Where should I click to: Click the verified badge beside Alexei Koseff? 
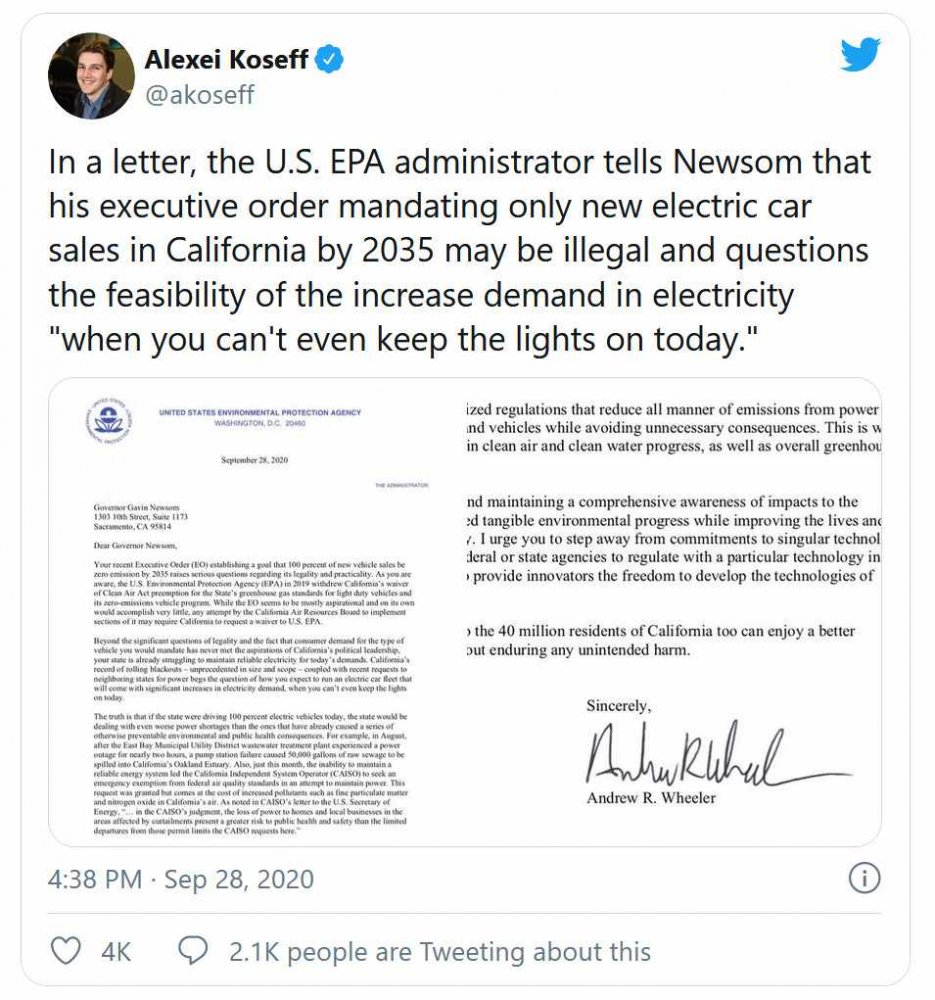click(x=331, y=60)
